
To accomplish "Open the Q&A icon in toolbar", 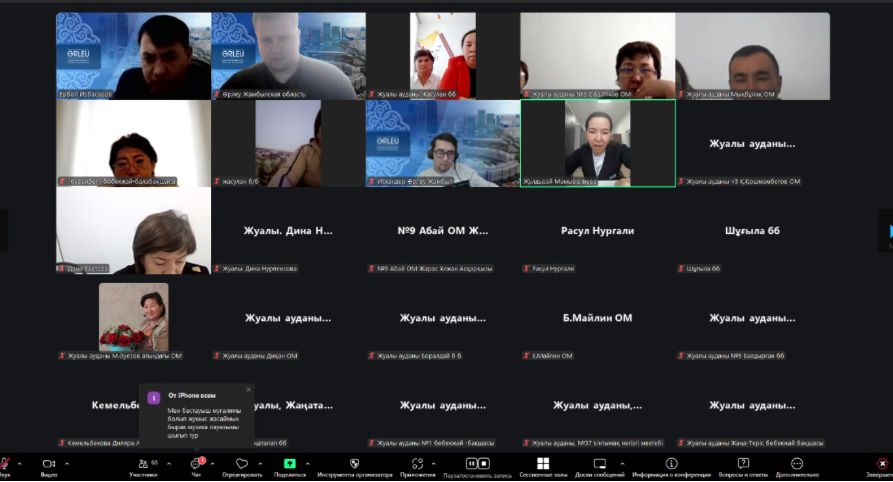I will click(x=743, y=464).
